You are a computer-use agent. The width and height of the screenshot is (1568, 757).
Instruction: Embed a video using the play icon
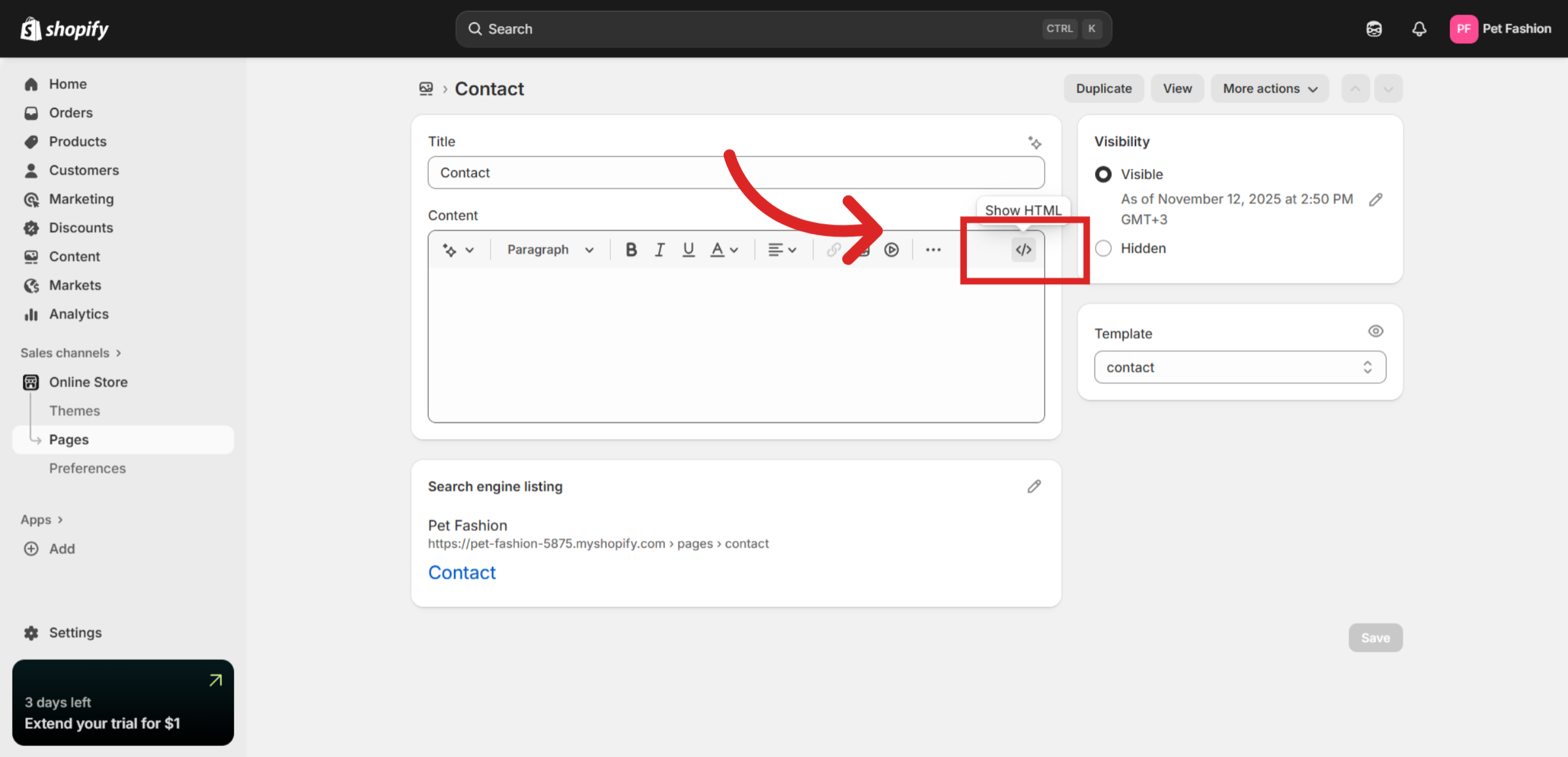pos(891,250)
